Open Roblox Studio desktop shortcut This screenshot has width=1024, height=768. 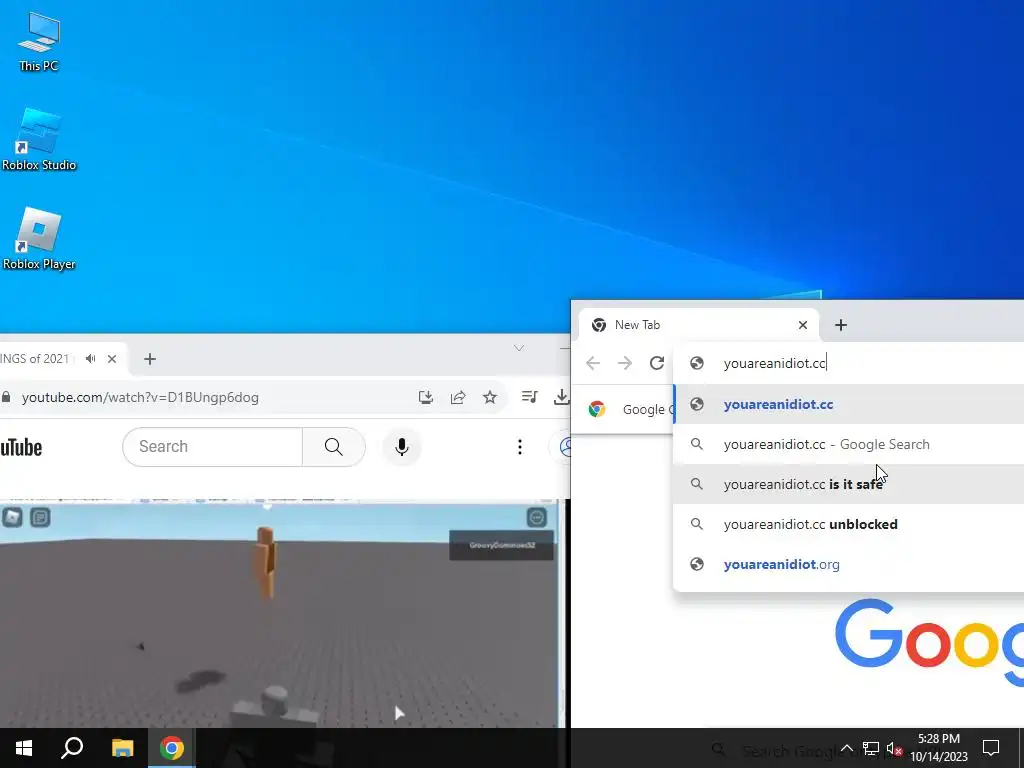click(39, 140)
